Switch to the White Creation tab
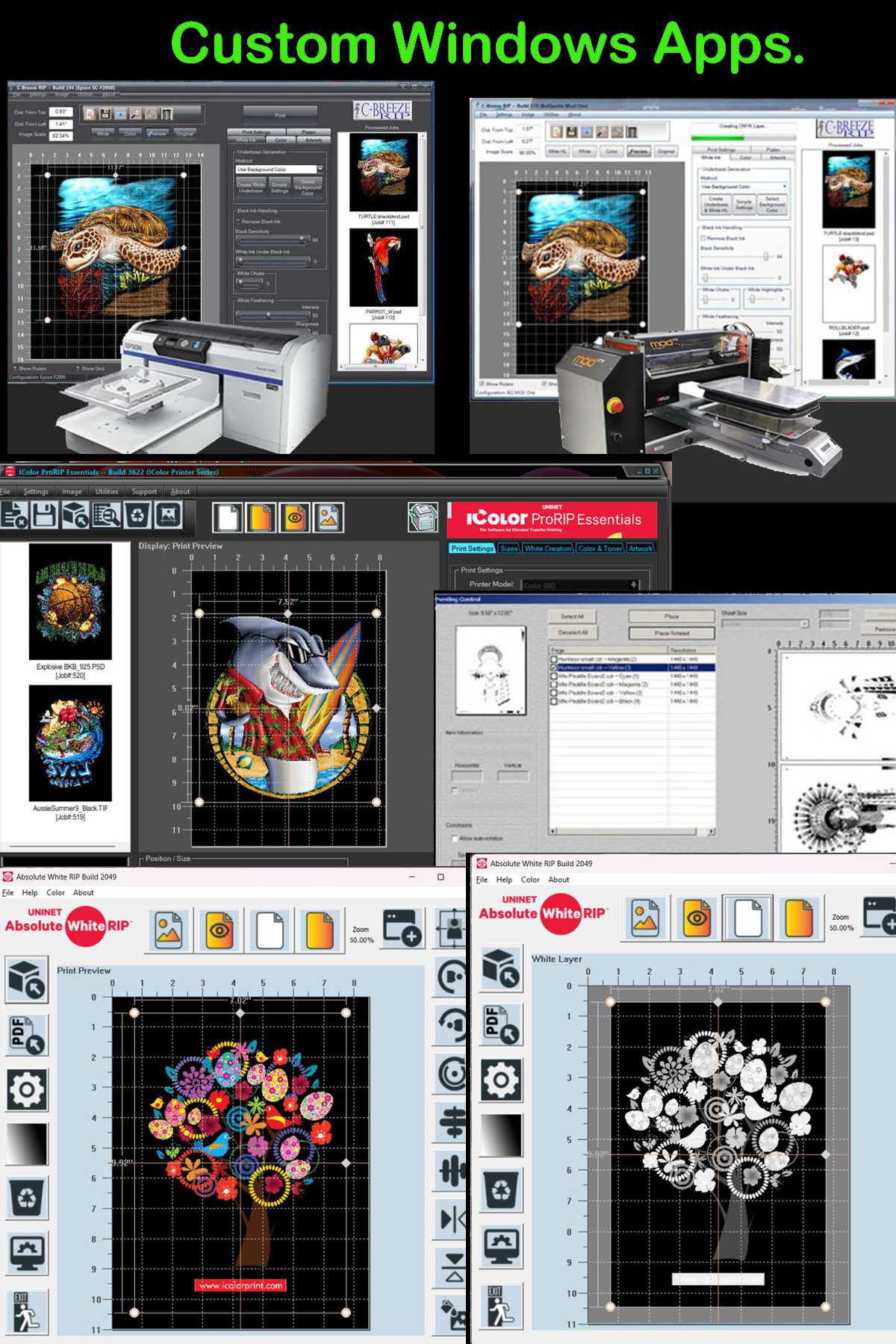 click(548, 548)
